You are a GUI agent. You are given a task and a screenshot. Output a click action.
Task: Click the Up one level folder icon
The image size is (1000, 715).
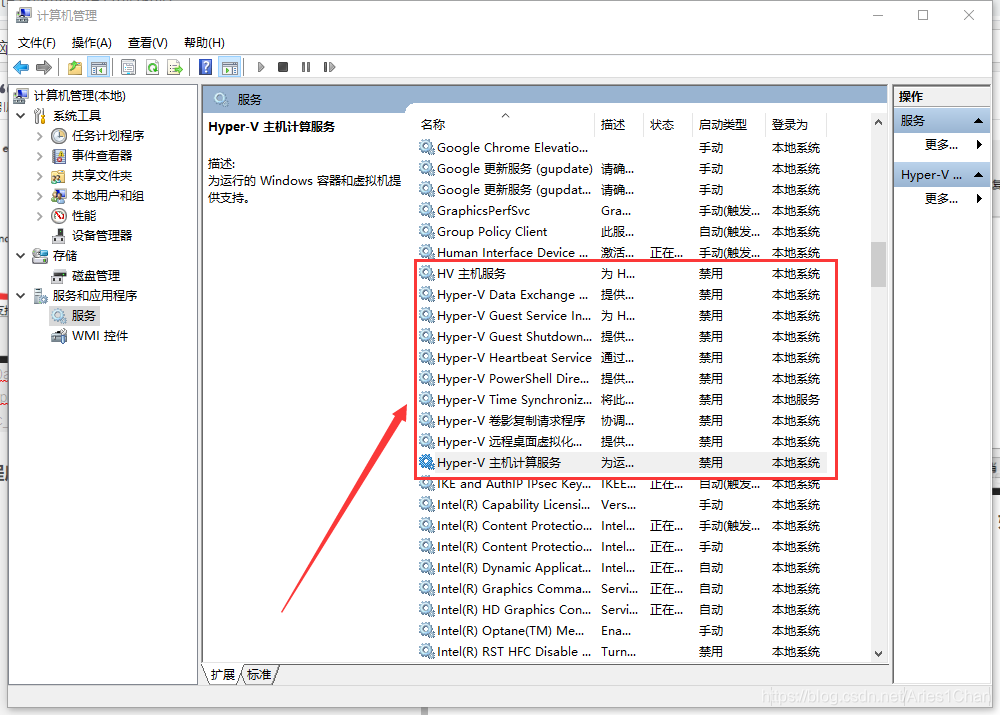coord(75,67)
